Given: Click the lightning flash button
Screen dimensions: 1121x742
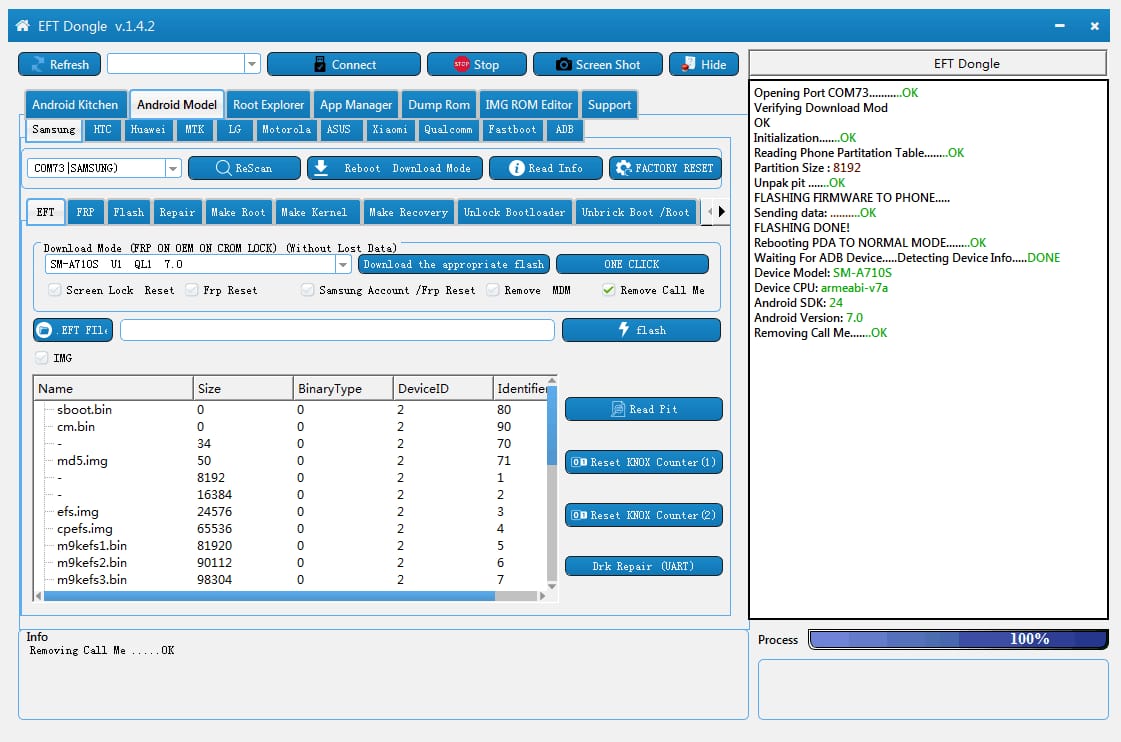Looking at the screenshot, I should coord(641,330).
